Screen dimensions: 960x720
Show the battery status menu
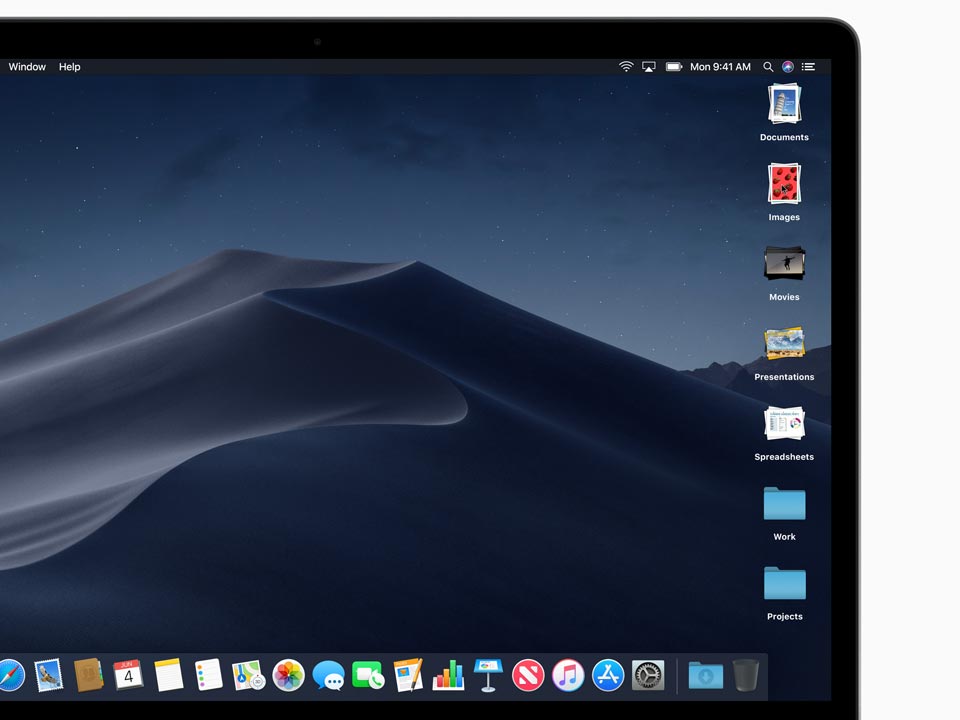(673, 66)
